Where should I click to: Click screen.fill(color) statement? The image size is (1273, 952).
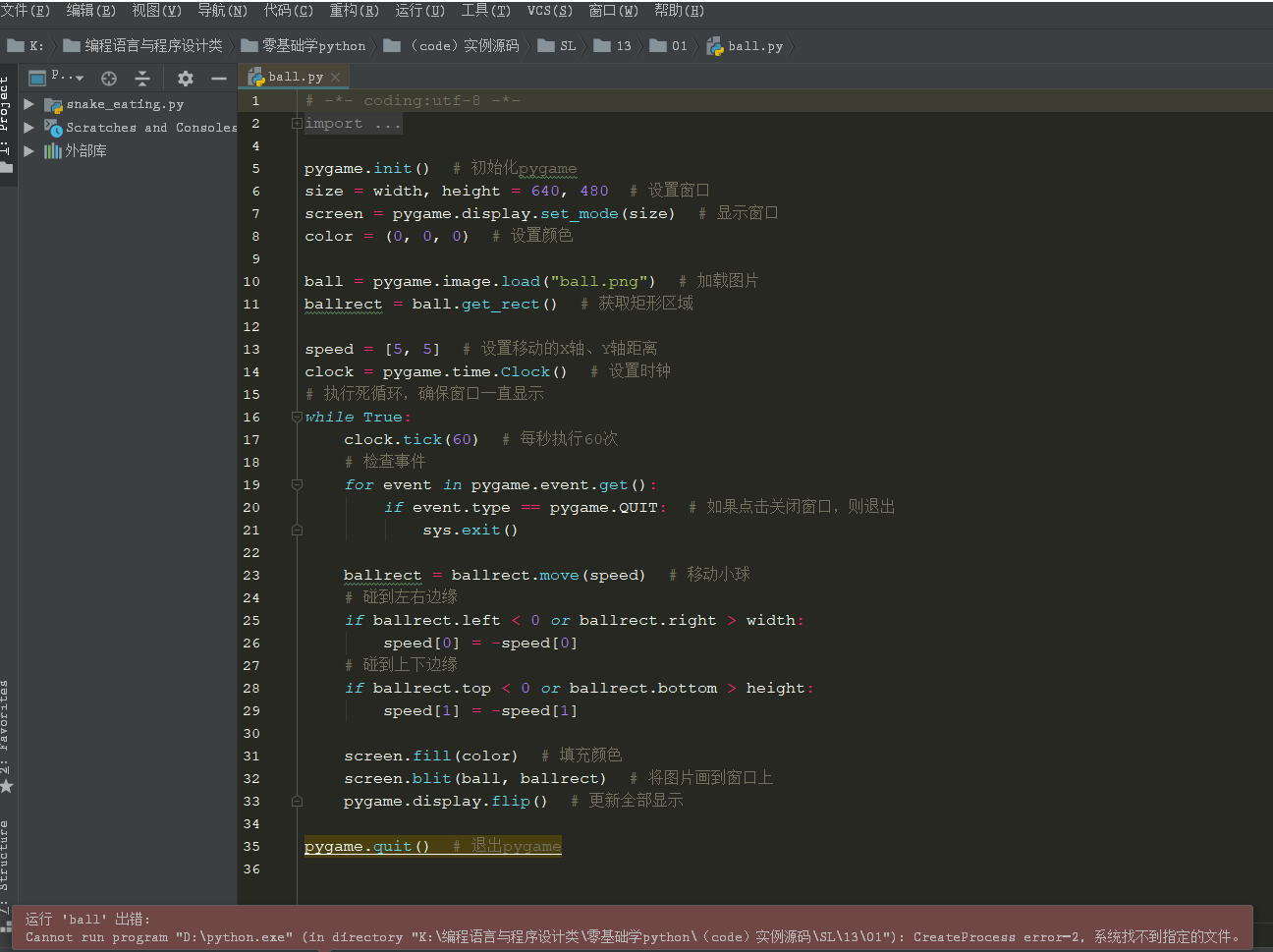tap(431, 756)
